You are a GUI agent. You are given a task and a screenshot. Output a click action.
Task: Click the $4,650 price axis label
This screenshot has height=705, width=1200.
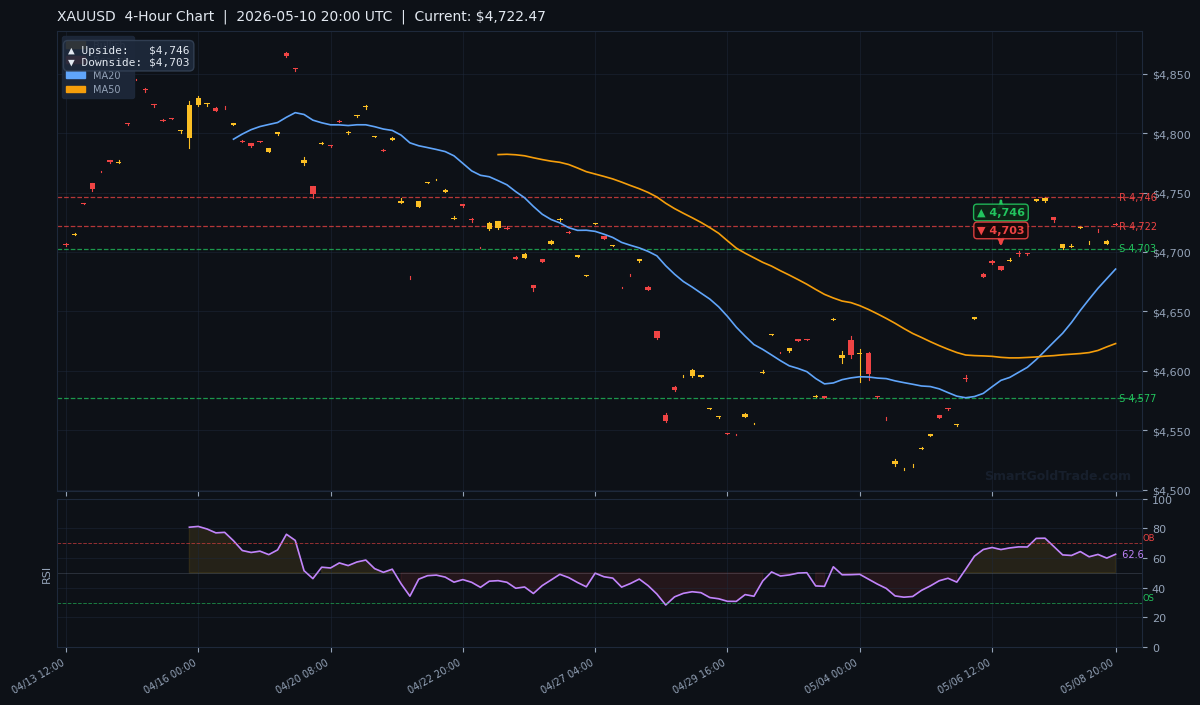coord(1171,313)
